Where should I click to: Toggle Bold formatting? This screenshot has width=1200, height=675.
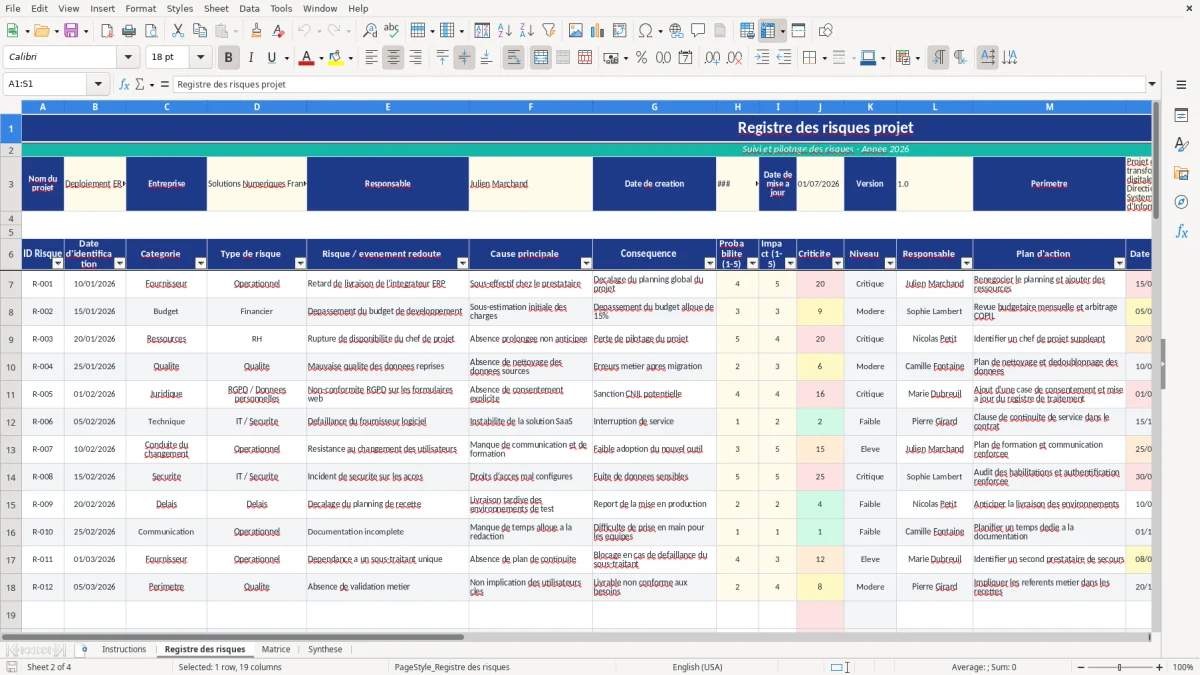coord(228,58)
